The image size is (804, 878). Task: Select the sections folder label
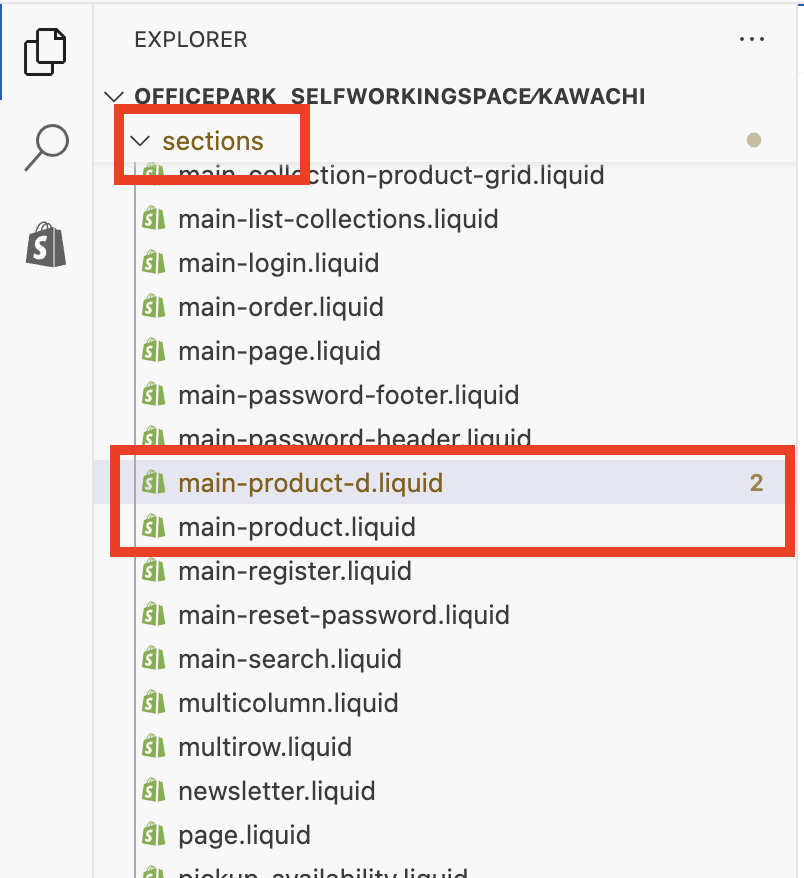(x=213, y=141)
